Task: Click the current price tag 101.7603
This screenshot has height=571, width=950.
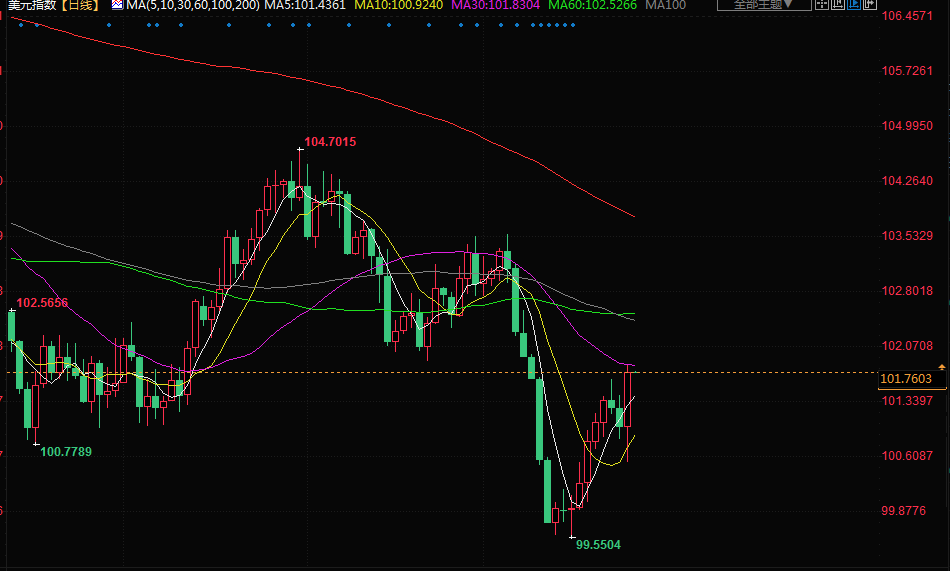Action: click(x=911, y=379)
